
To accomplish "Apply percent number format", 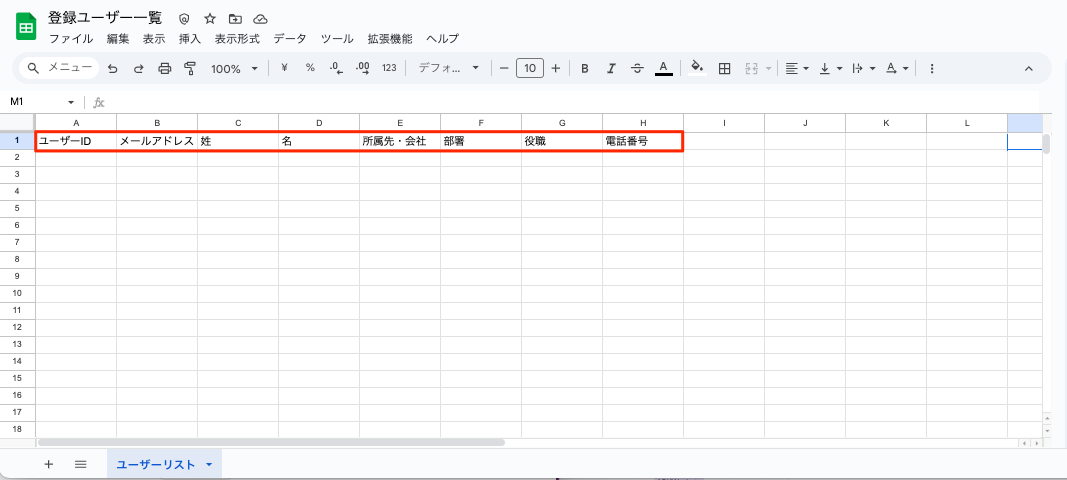I will click(x=310, y=68).
